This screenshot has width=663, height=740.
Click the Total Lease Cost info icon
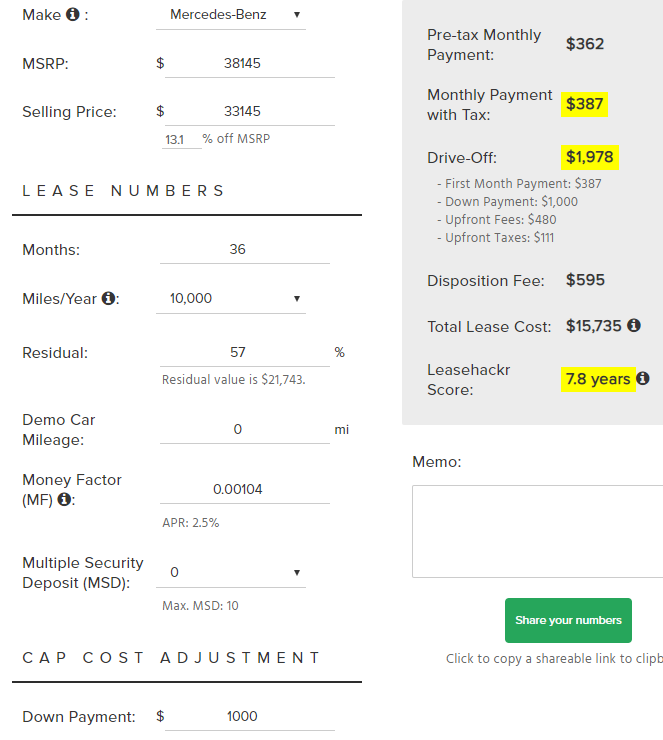(x=634, y=325)
